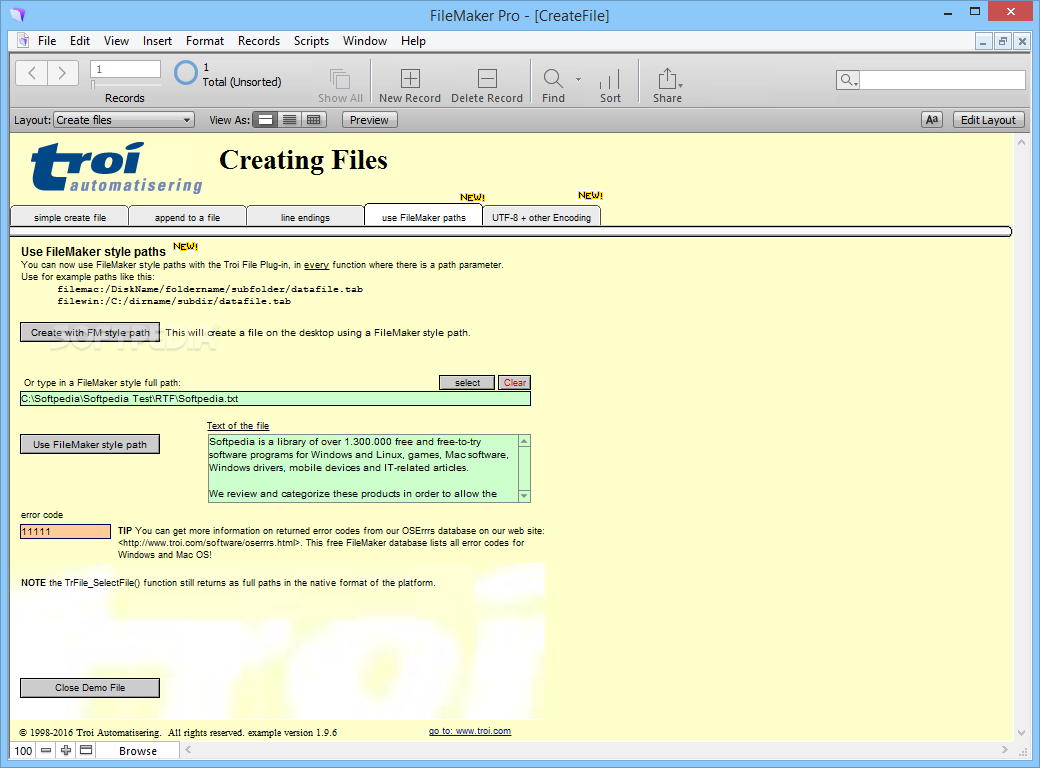
Task: Zoom in with plus icon
Action: 66,750
